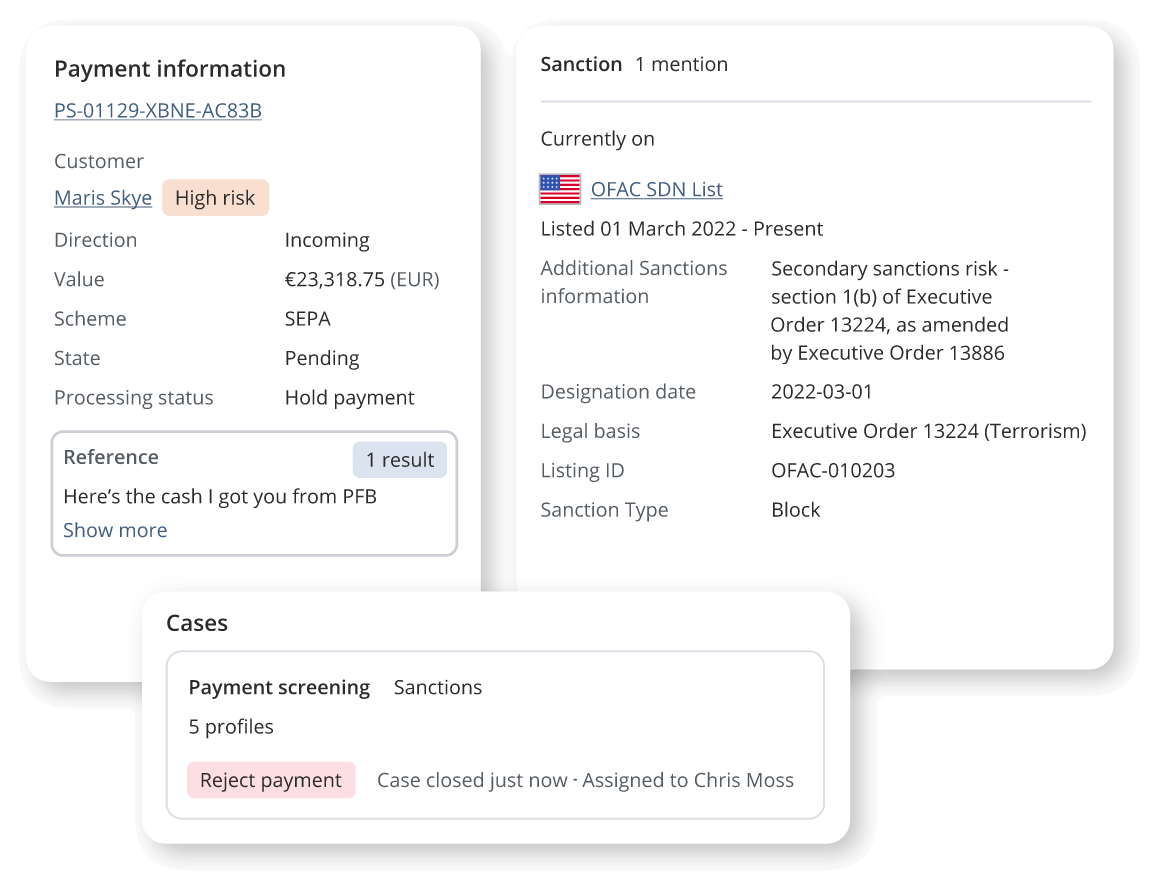Viewport: 1160px width, 890px height.
Task: Open payment ID PS-01129-XBNE-AC83B link
Action: [158, 111]
